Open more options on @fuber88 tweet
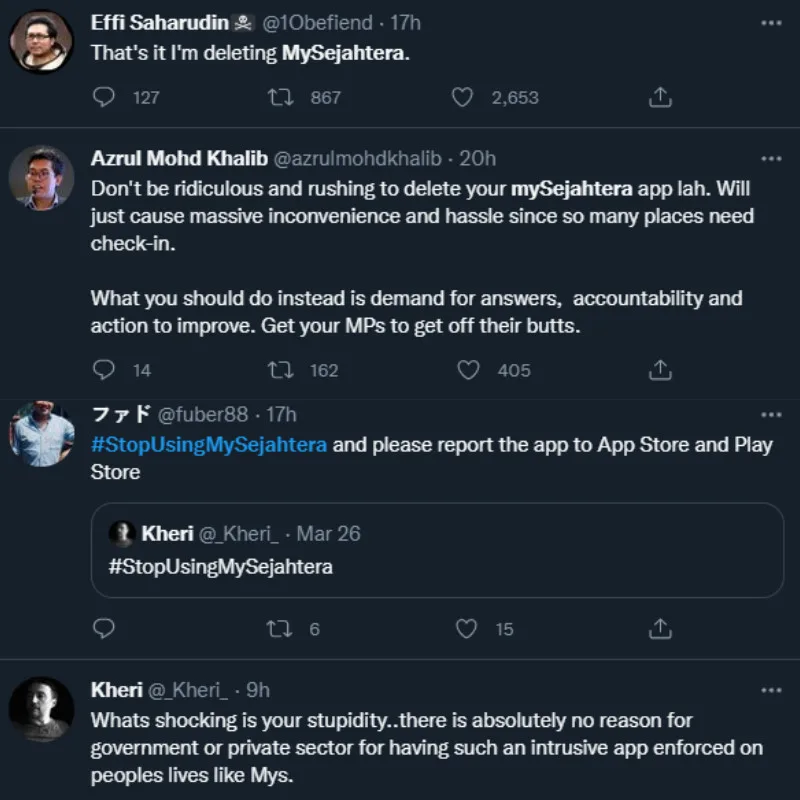The height and width of the screenshot is (800, 800). point(771,414)
